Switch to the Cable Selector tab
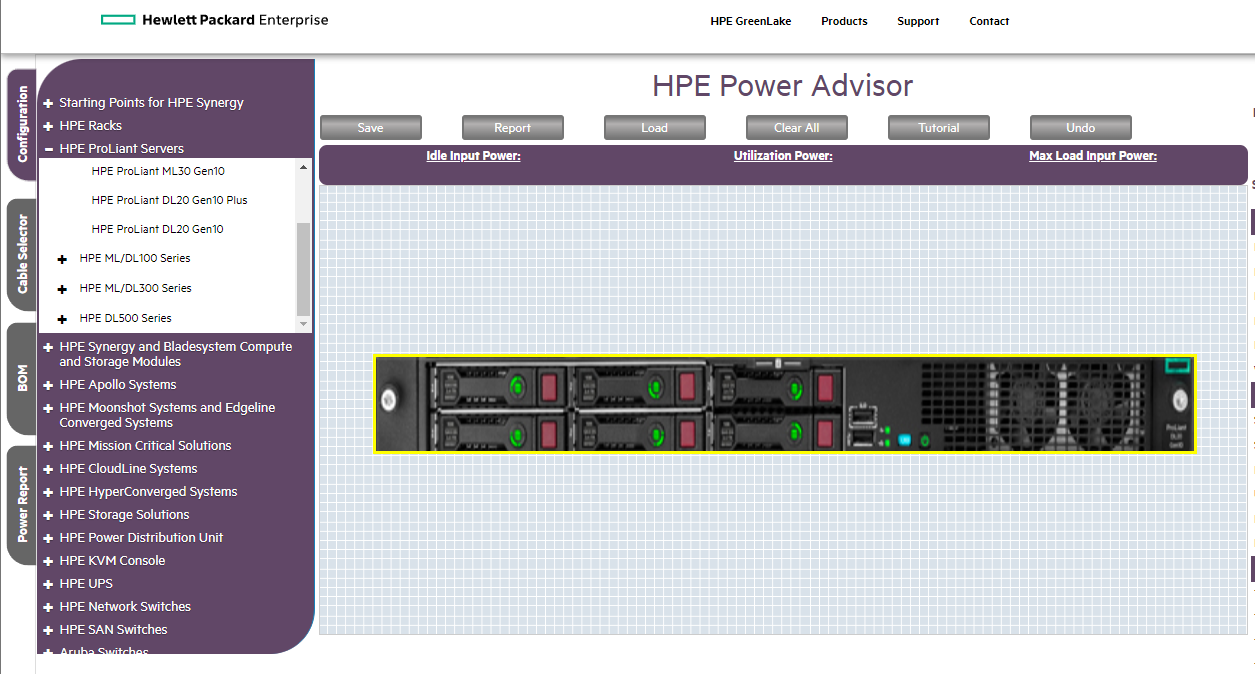The height and width of the screenshot is (674, 1255). [22, 254]
